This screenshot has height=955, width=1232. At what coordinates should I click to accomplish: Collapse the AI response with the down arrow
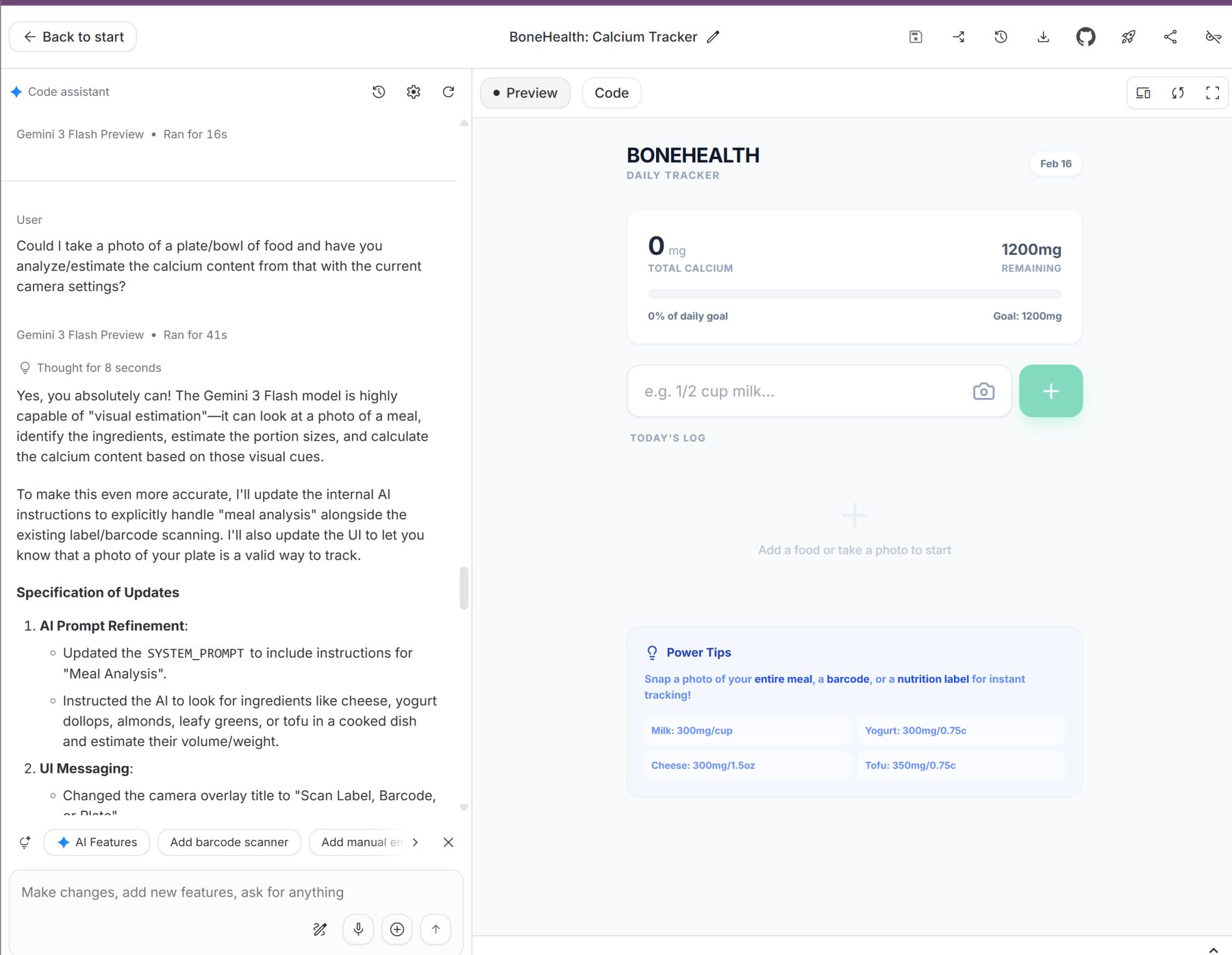464,808
